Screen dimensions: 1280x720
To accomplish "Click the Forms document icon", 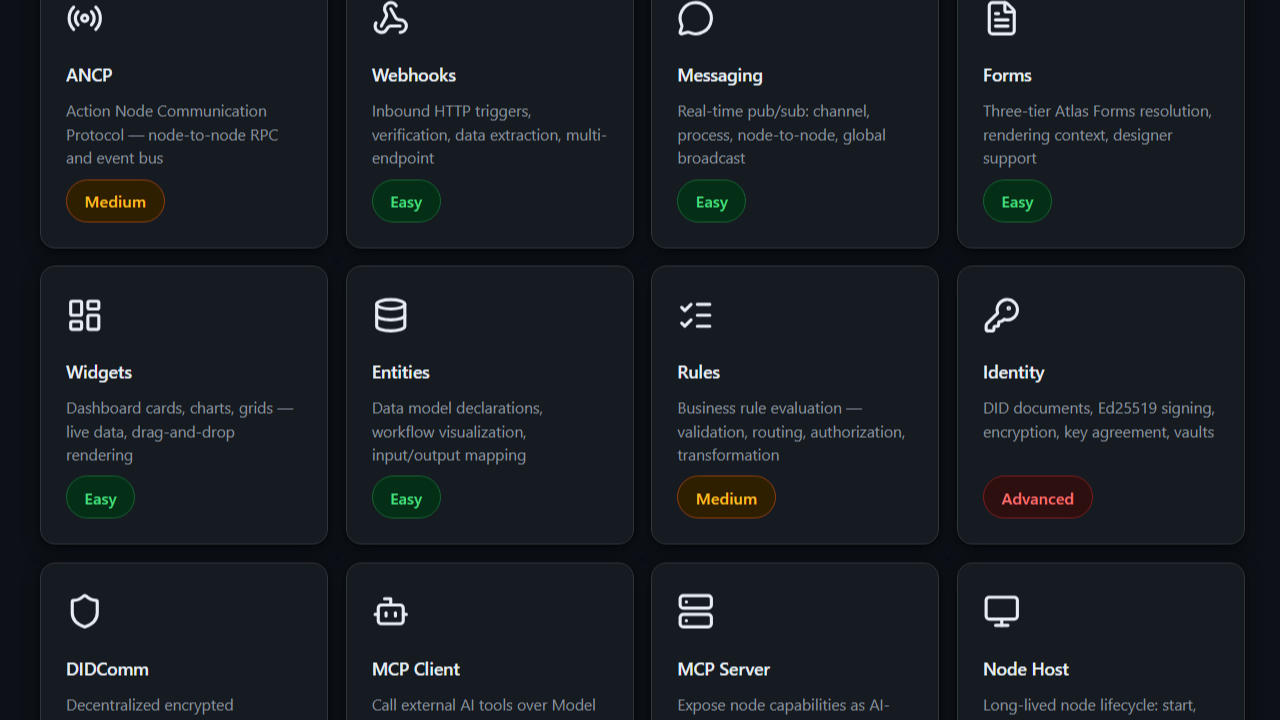I will pos(1001,18).
